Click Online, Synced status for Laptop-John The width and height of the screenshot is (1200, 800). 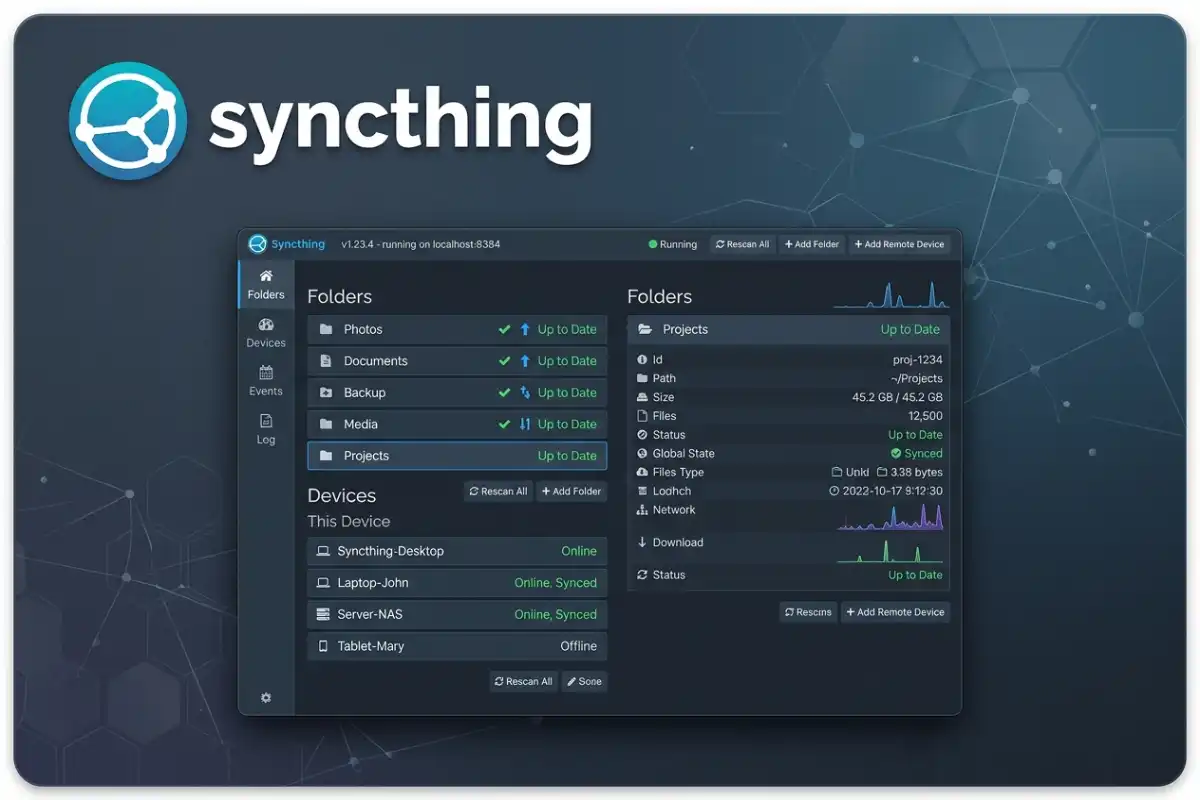pyautogui.click(x=555, y=583)
